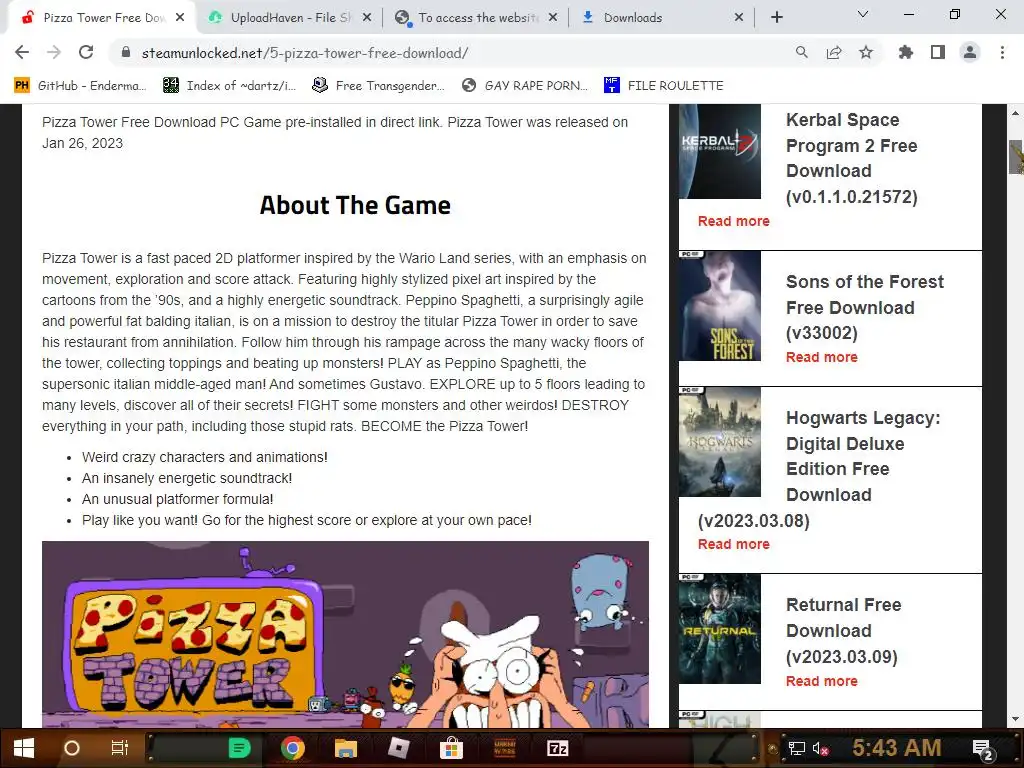Reload the current page

tap(86, 52)
